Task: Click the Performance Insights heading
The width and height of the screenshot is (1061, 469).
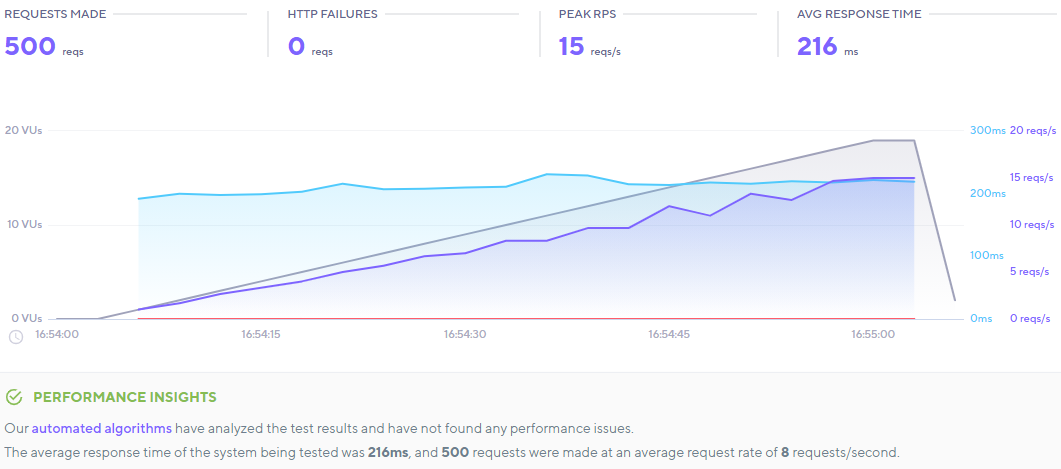Action: (125, 397)
